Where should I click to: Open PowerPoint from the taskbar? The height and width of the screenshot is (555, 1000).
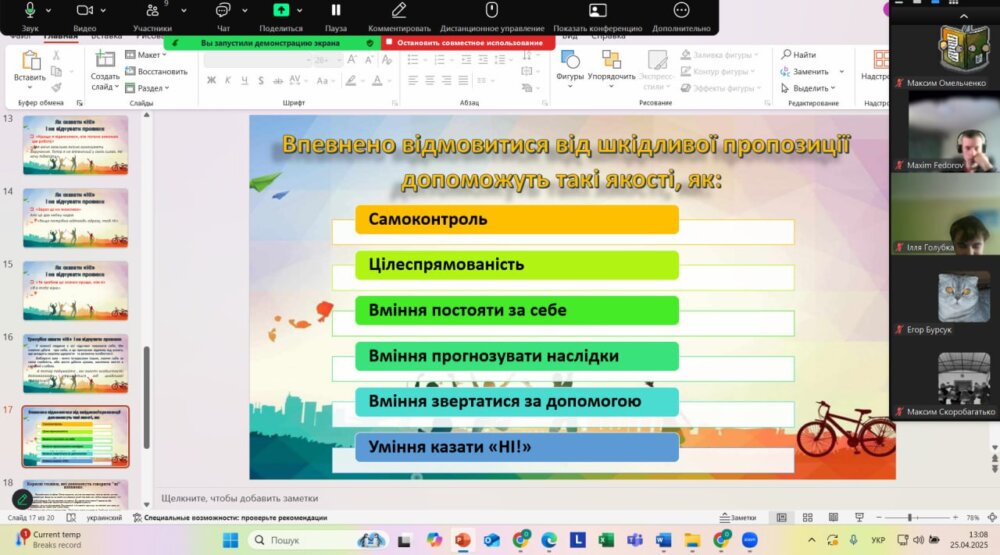(x=463, y=540)
